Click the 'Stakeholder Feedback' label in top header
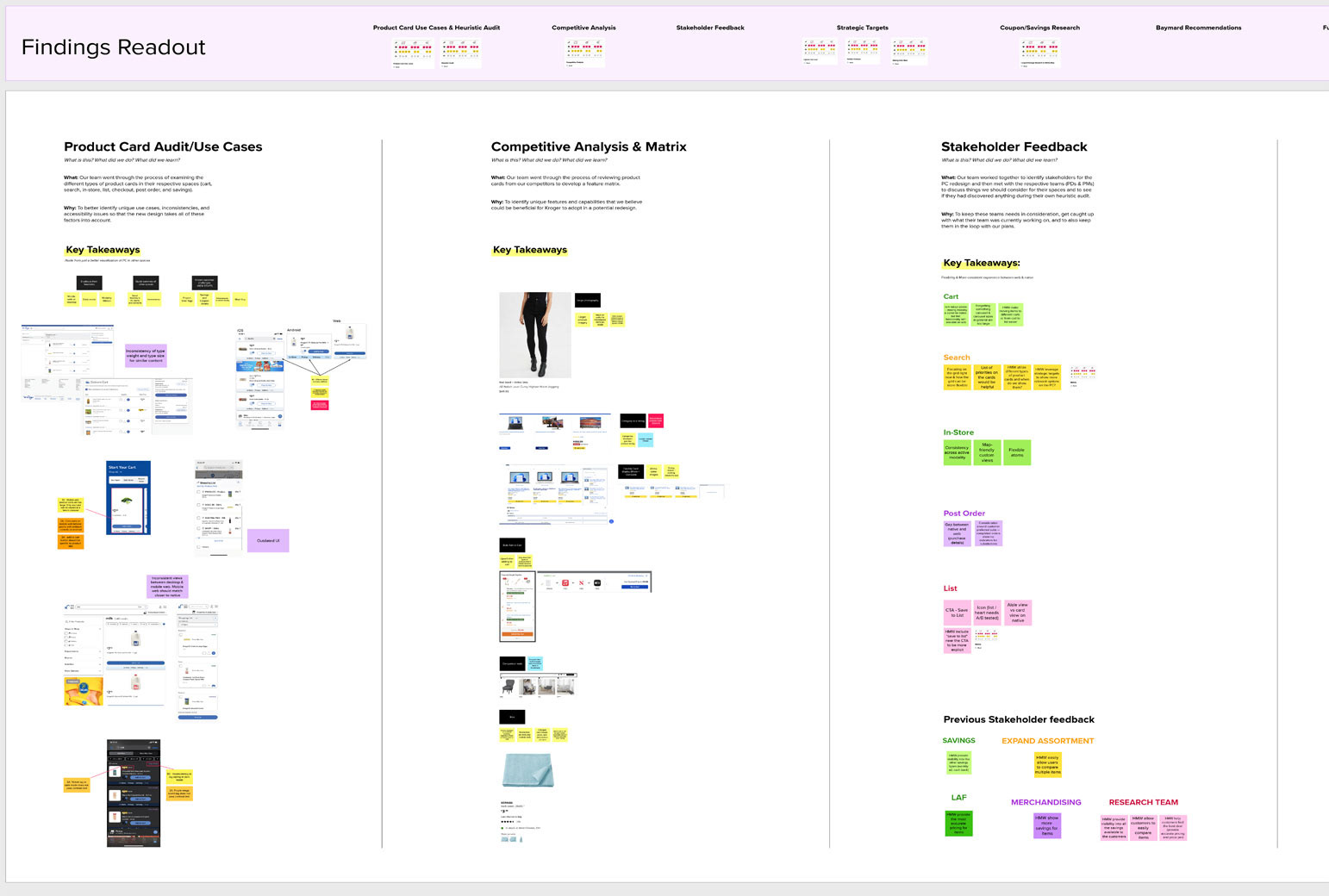1329x896 pixels. (710, 28)
